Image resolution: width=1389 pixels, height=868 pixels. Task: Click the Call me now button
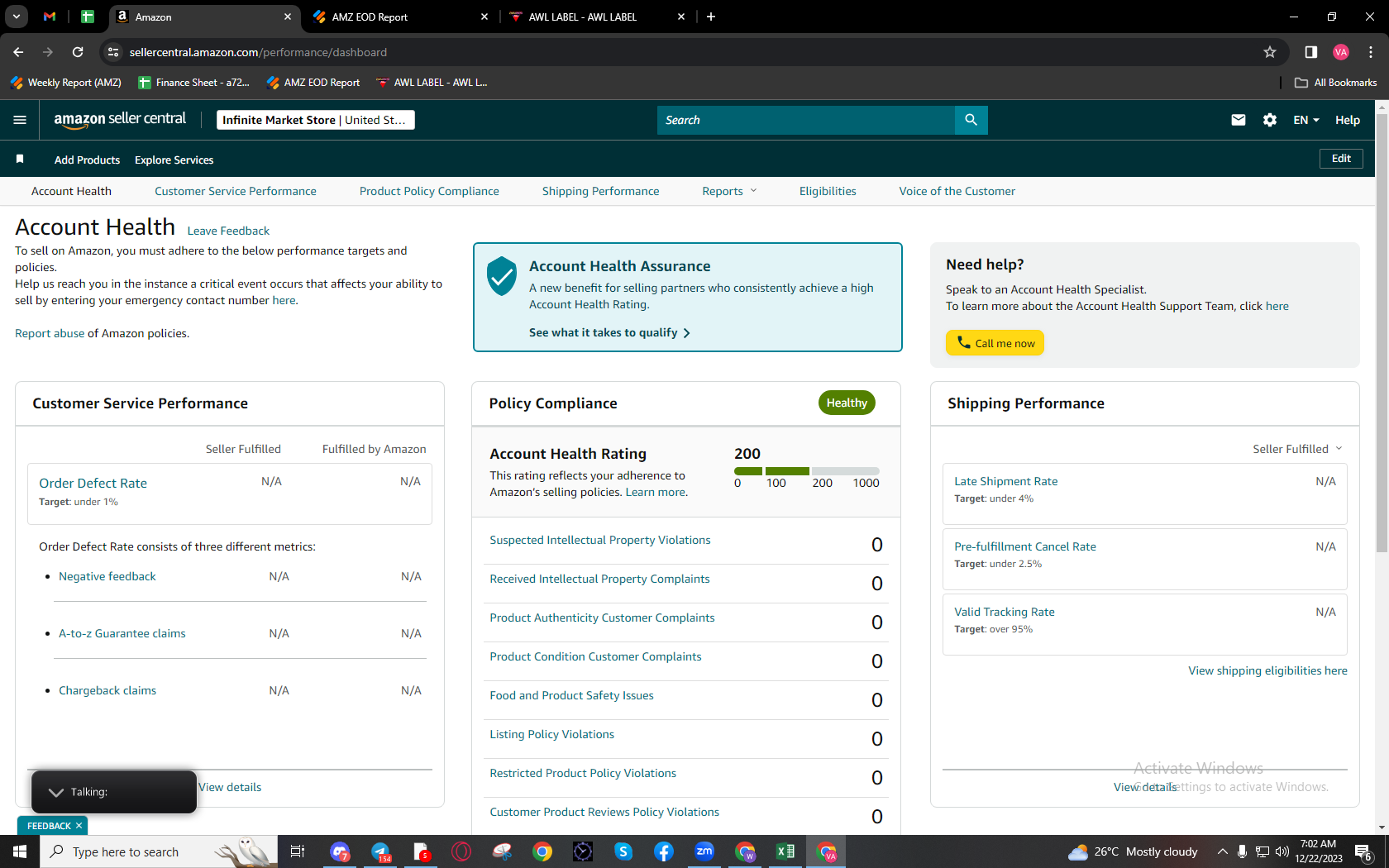pyautogui.click(x=995, y=343)
